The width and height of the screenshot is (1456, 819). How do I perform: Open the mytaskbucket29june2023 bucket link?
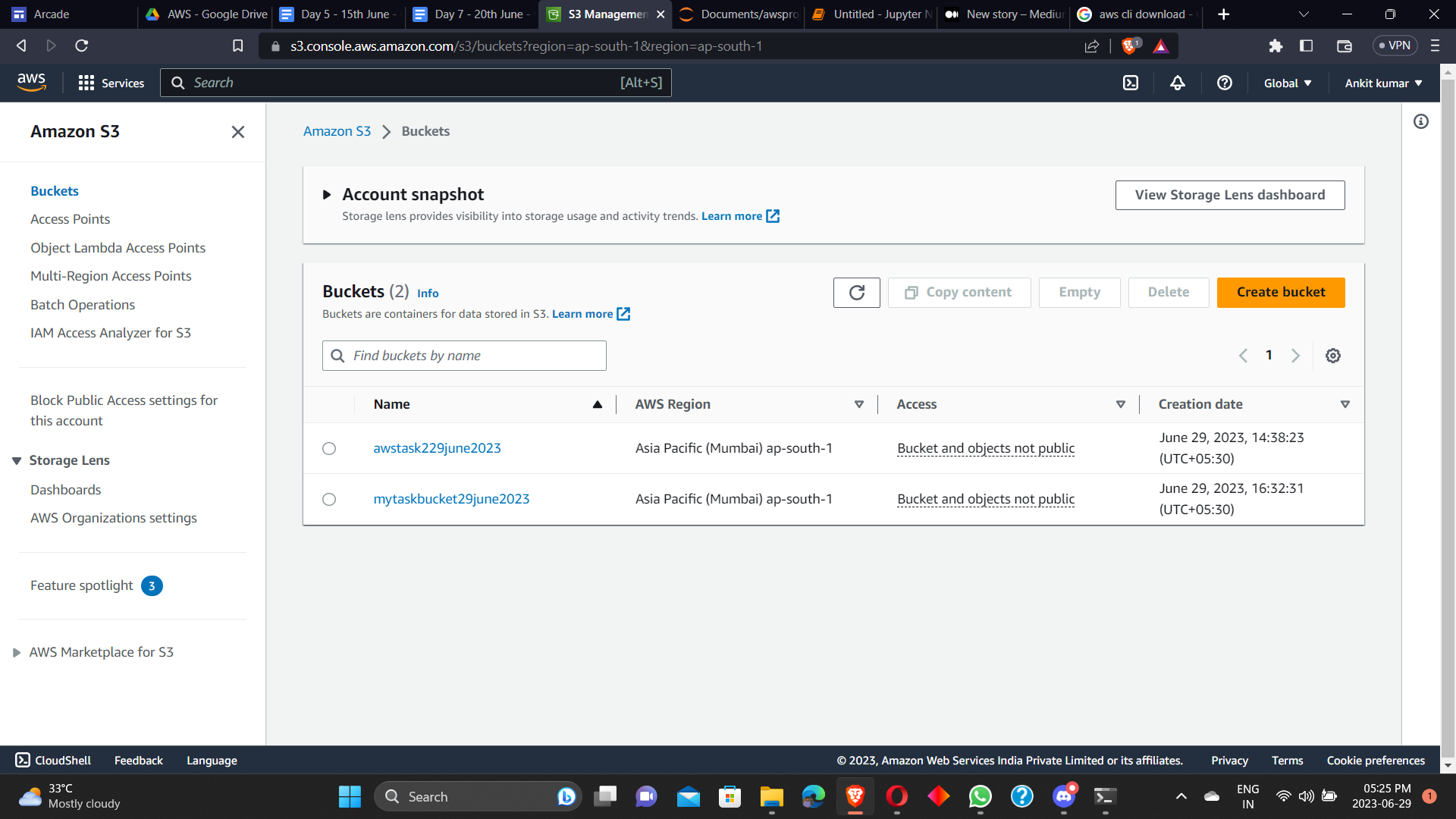pyautogui.click(x=451, y=499)
